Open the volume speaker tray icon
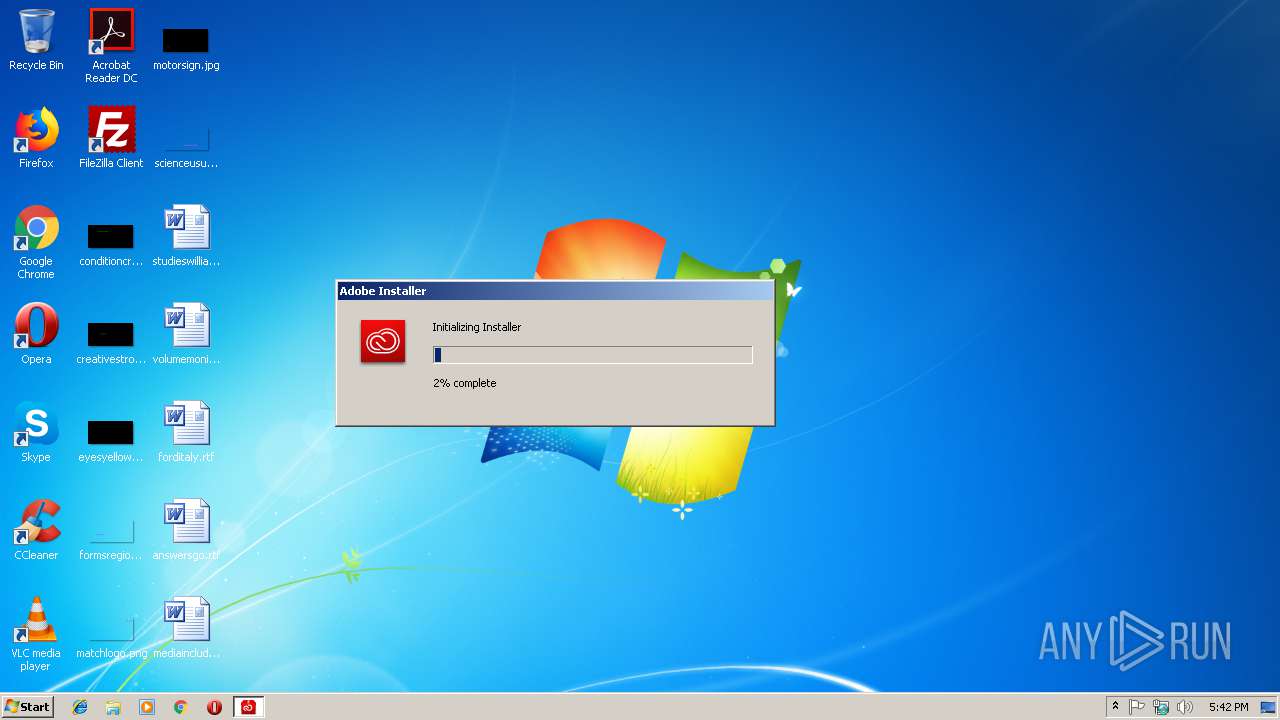 pyautogui.click(x=1185, y=707)
